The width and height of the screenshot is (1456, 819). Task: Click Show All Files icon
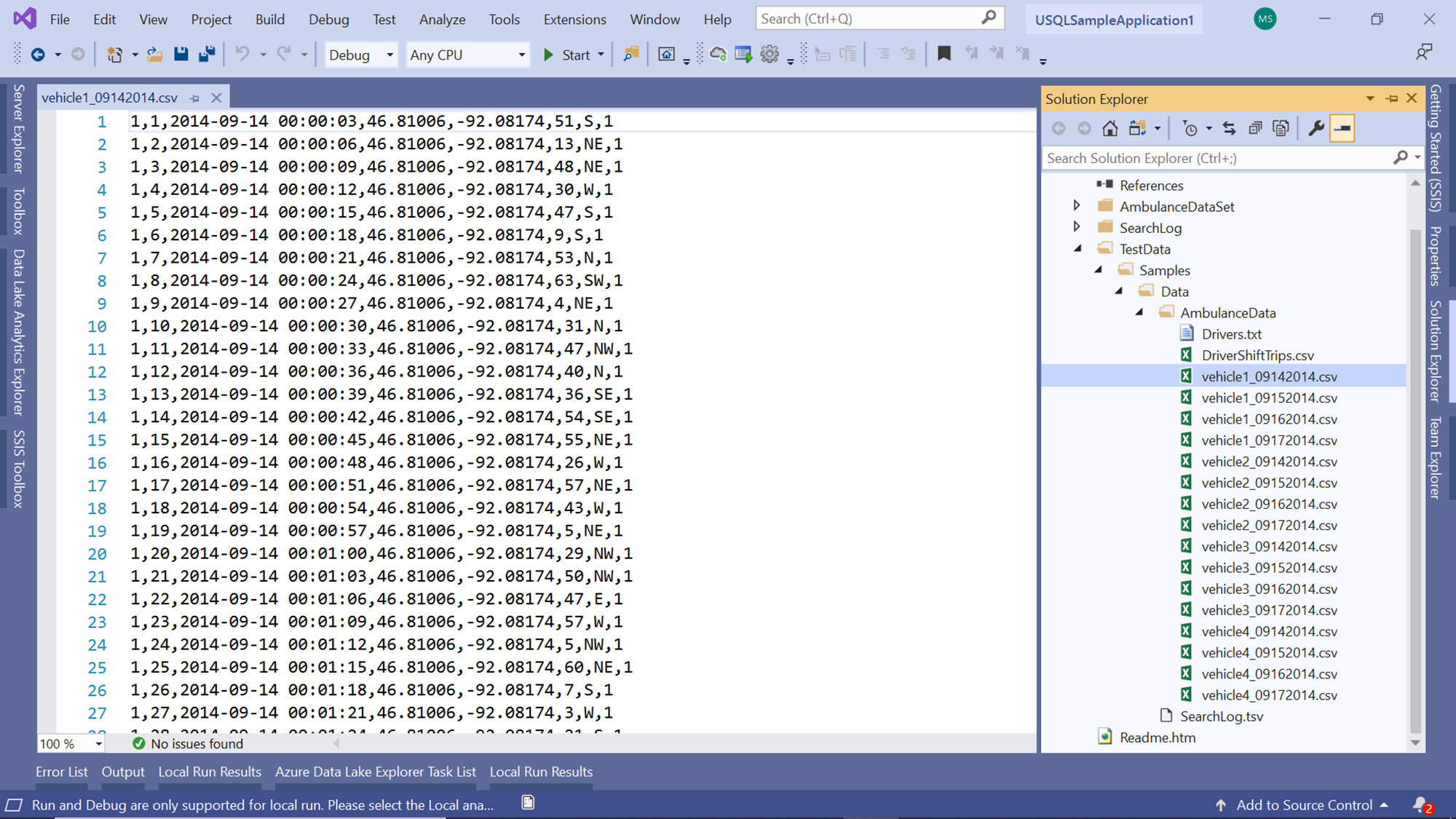point(1281,129)
